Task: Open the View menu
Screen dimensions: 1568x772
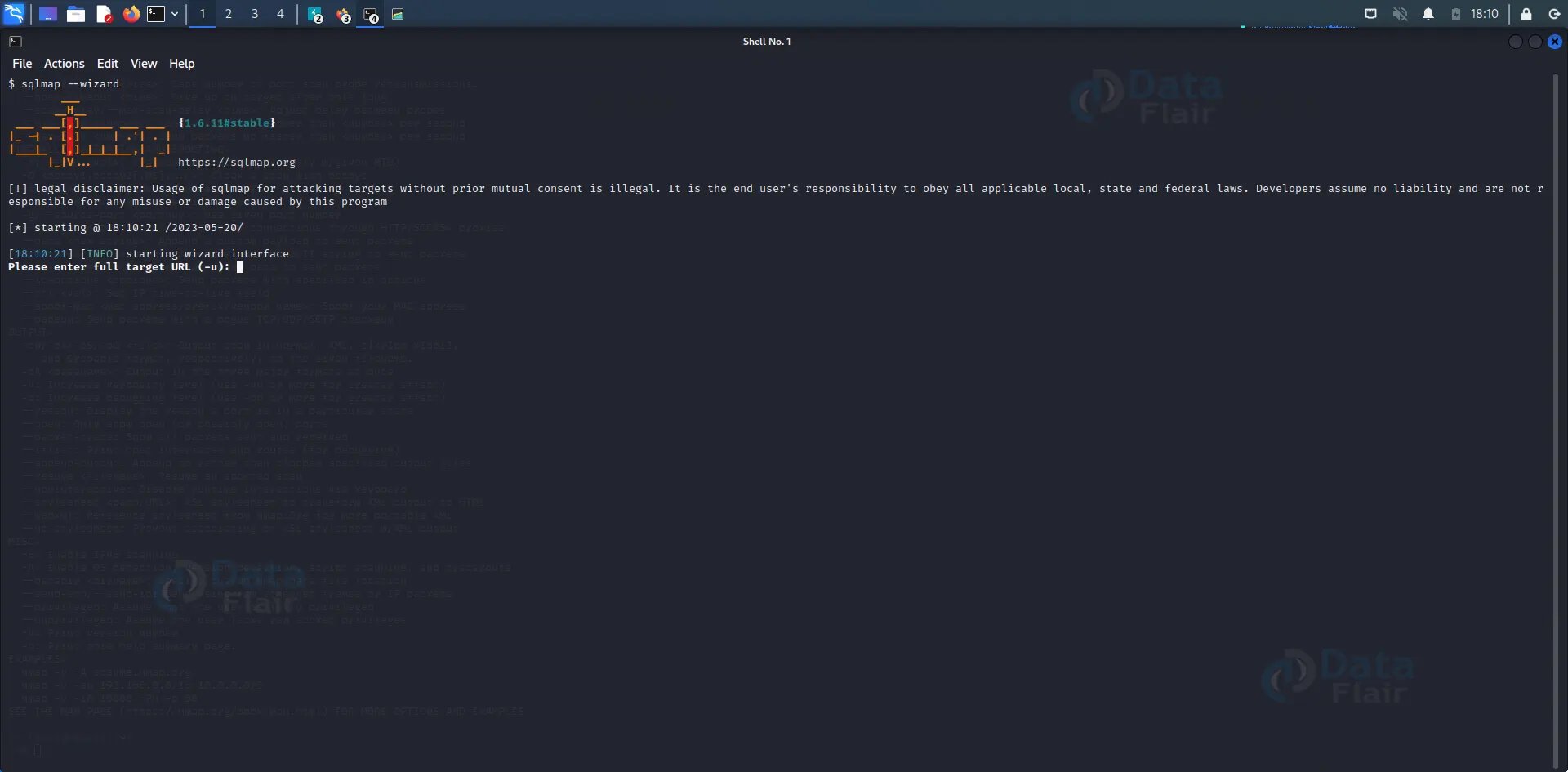Action: [x=144, y=64]
